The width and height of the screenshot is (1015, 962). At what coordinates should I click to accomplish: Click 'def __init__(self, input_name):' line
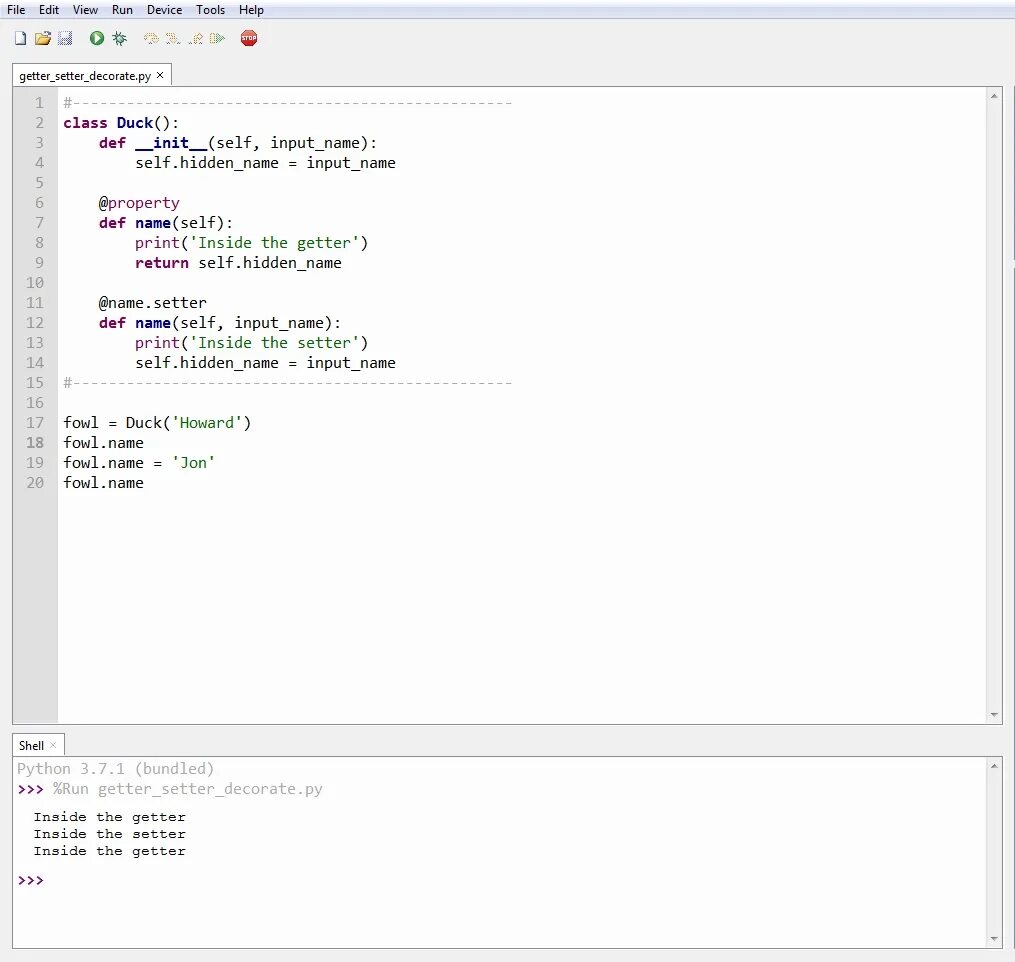(238, 143)
